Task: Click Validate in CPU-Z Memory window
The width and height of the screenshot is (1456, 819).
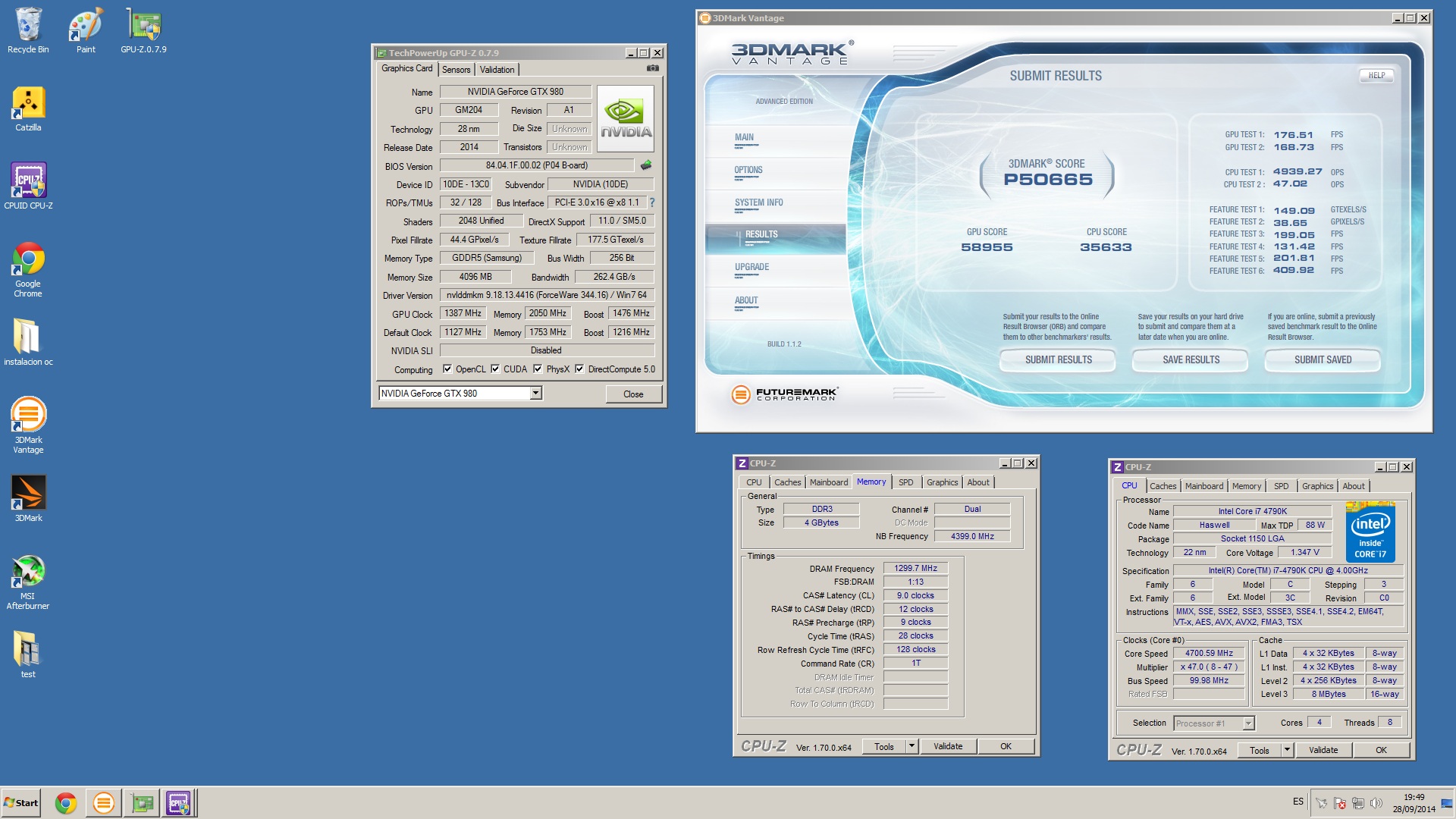Action: pyautogui.click(x=948, y=746)
